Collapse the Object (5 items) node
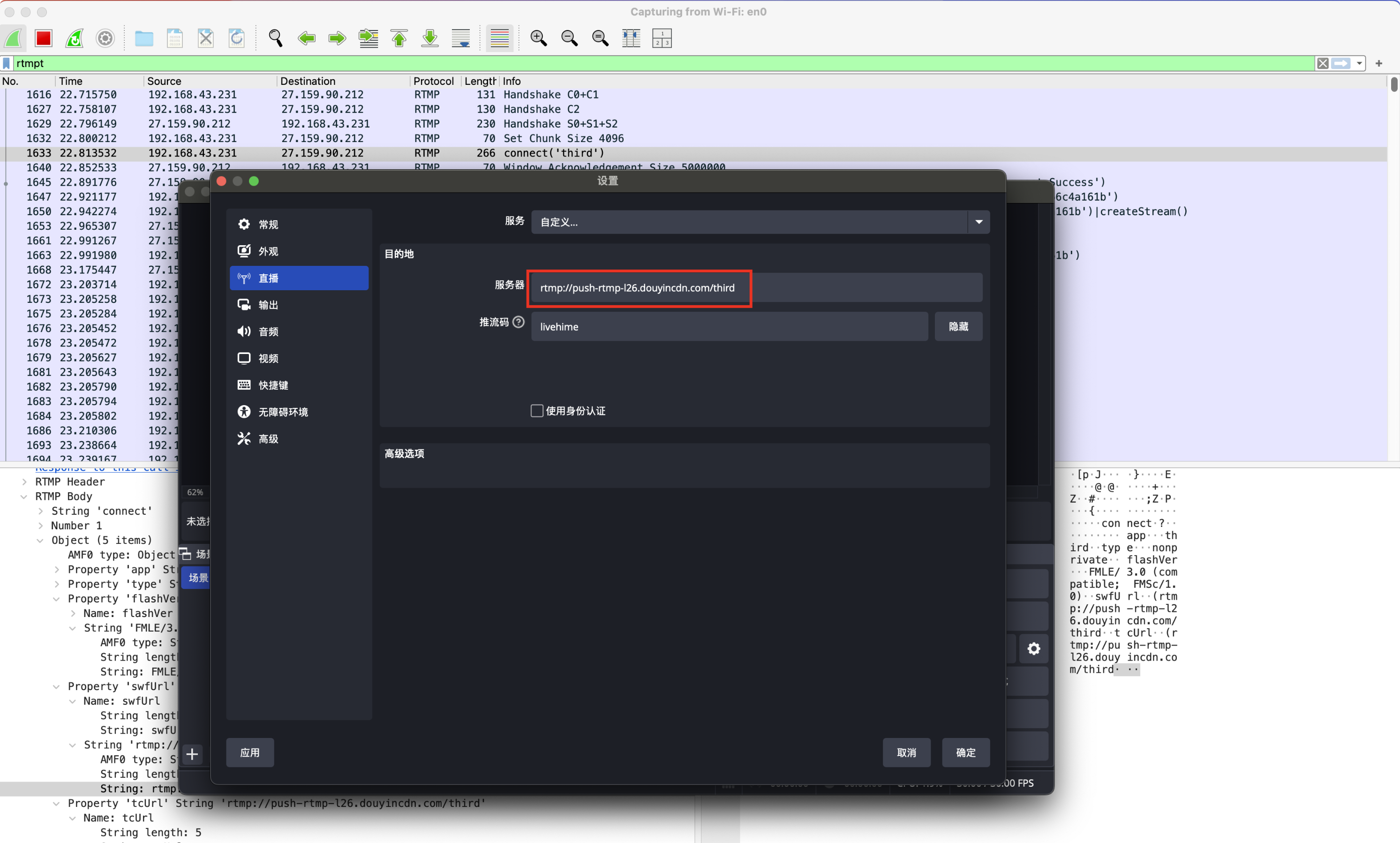This screenshot has height=843, width=1400. tap(40, 540)
